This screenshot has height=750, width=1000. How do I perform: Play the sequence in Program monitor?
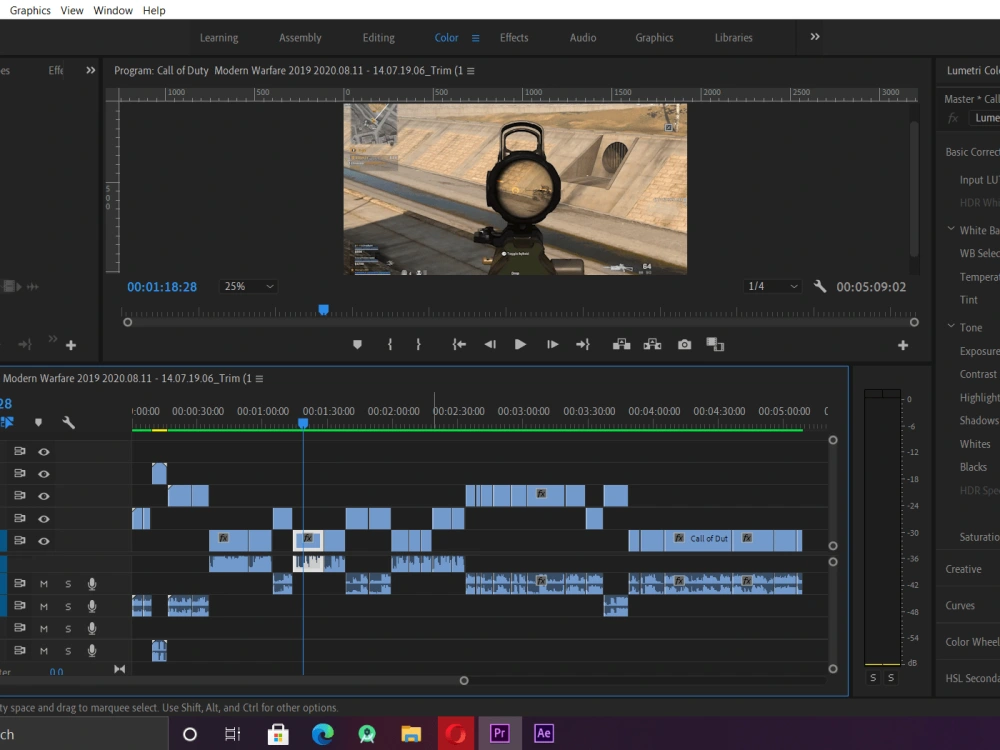[520, 345]
